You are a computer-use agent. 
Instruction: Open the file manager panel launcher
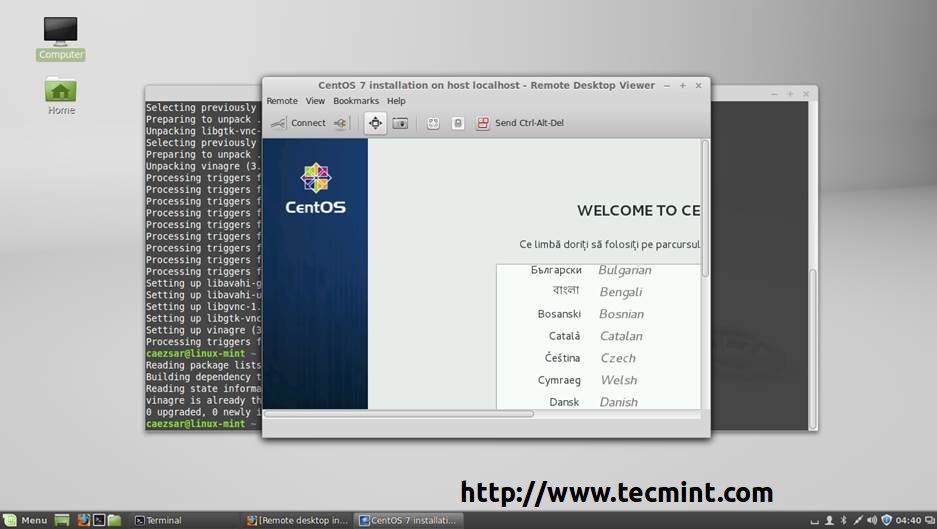pos(115,520)
